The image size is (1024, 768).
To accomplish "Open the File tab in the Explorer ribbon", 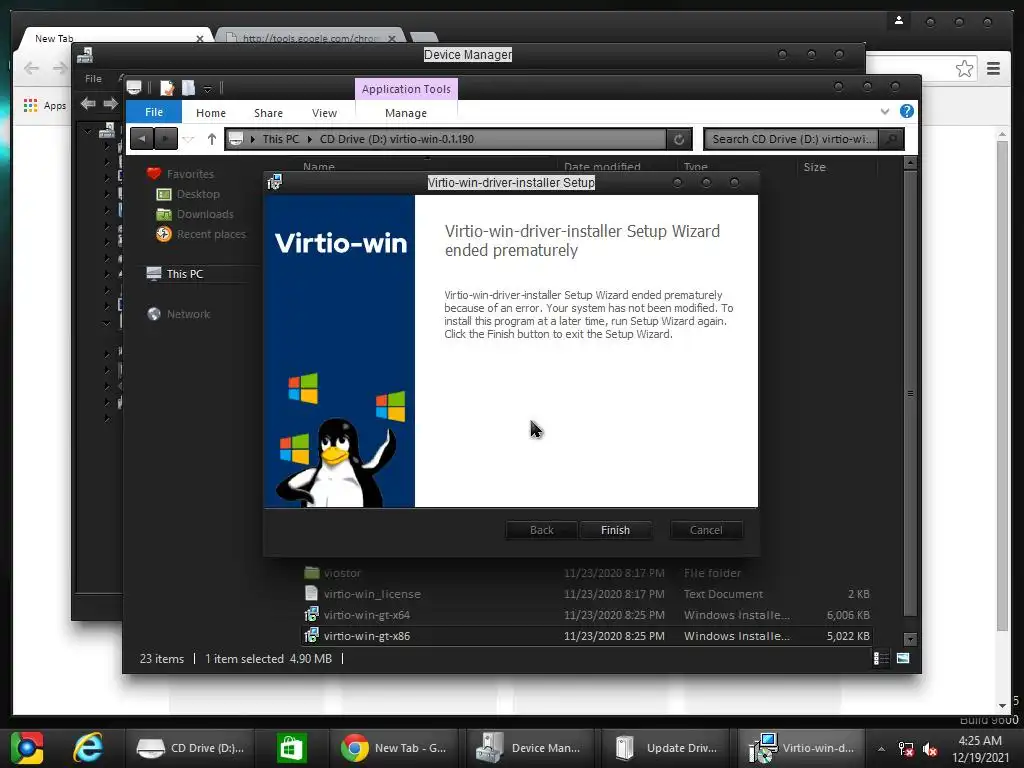I will click(153, 112).
